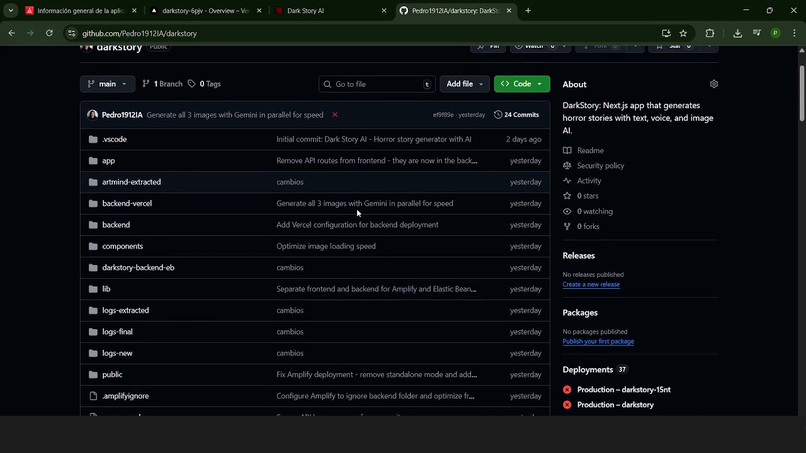View the 0 Tags link

(205, 84)
